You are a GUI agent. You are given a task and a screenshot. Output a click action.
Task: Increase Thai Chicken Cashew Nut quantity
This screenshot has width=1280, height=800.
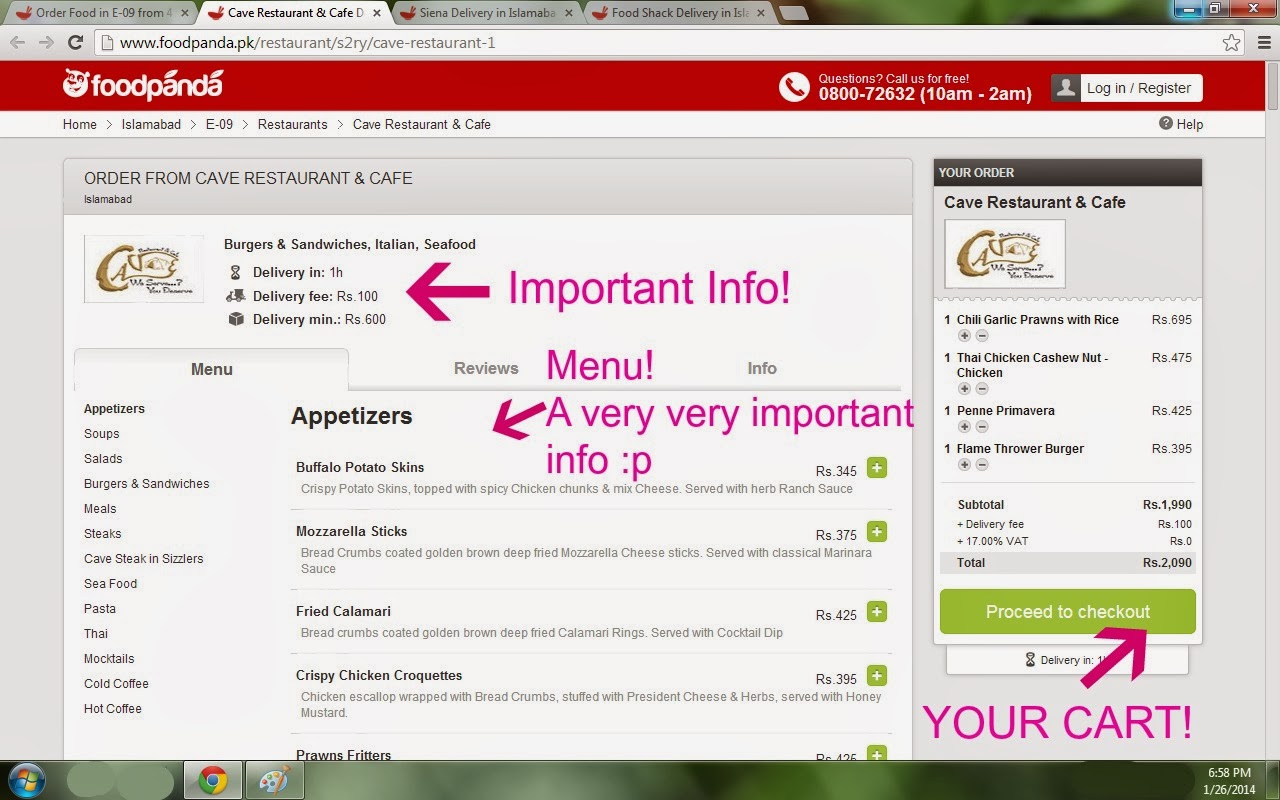click(x=965, y=389)
